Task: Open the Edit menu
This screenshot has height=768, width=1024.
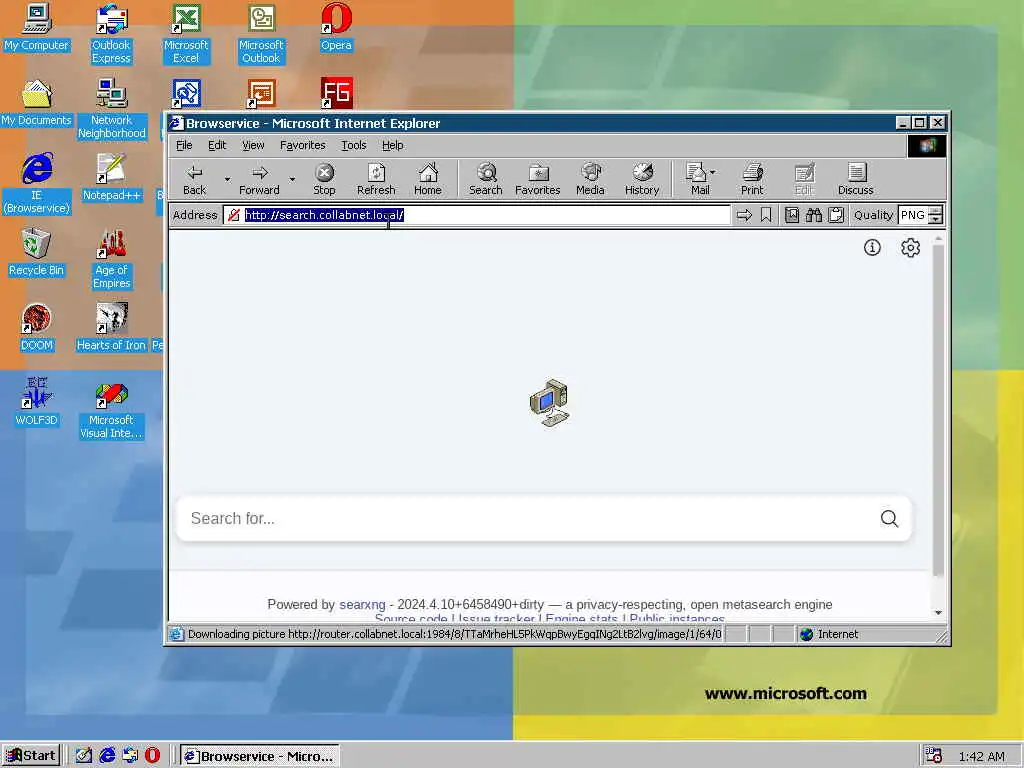Action: [x=217, y=145]
